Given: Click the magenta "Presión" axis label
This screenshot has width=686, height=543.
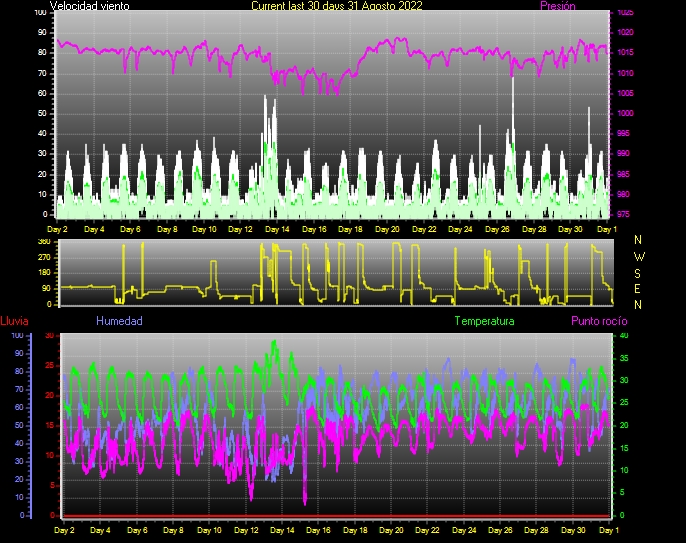Looking at the screenshot, I should (558, 6).
